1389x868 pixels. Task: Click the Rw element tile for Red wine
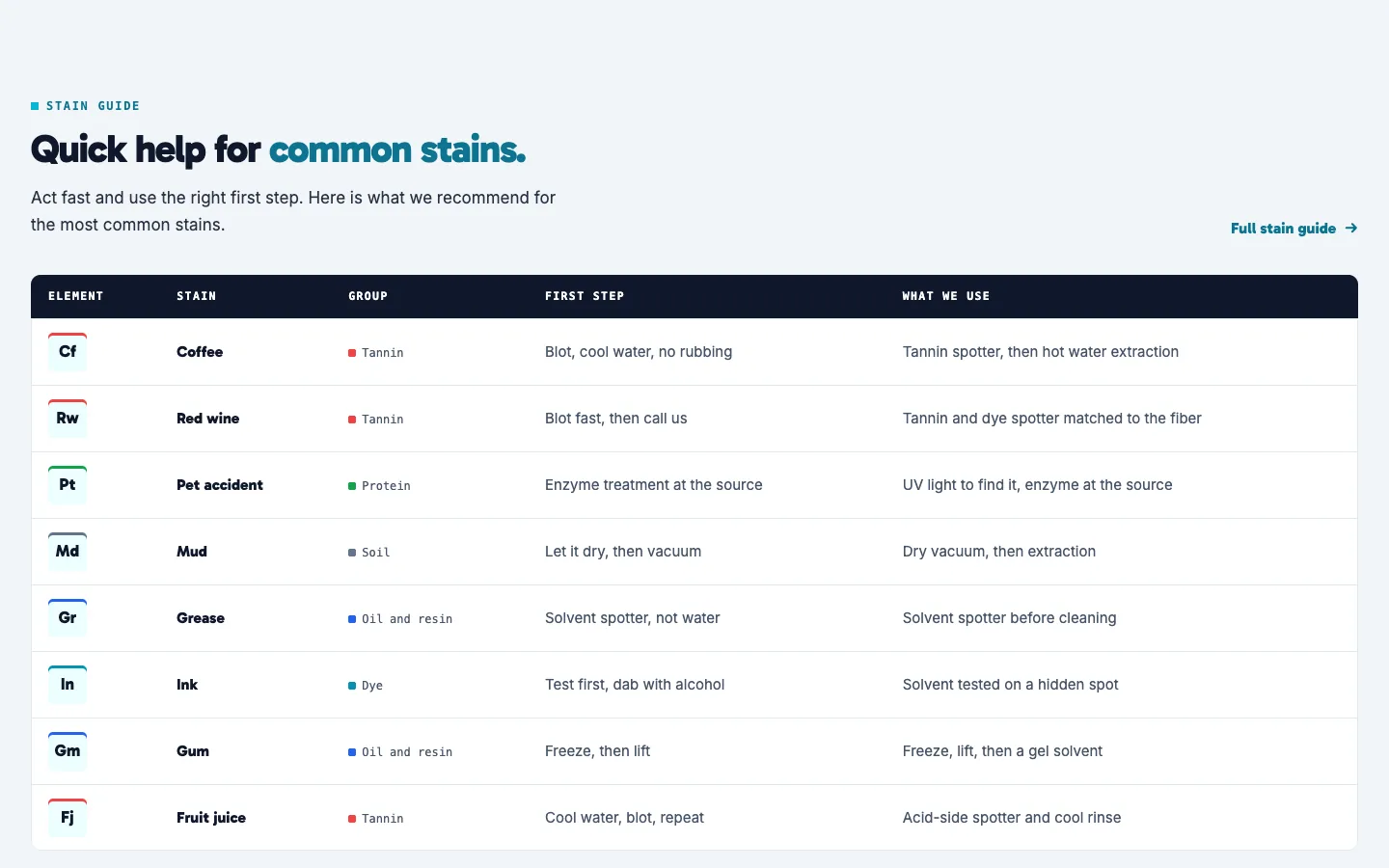(x=68, y=419)
